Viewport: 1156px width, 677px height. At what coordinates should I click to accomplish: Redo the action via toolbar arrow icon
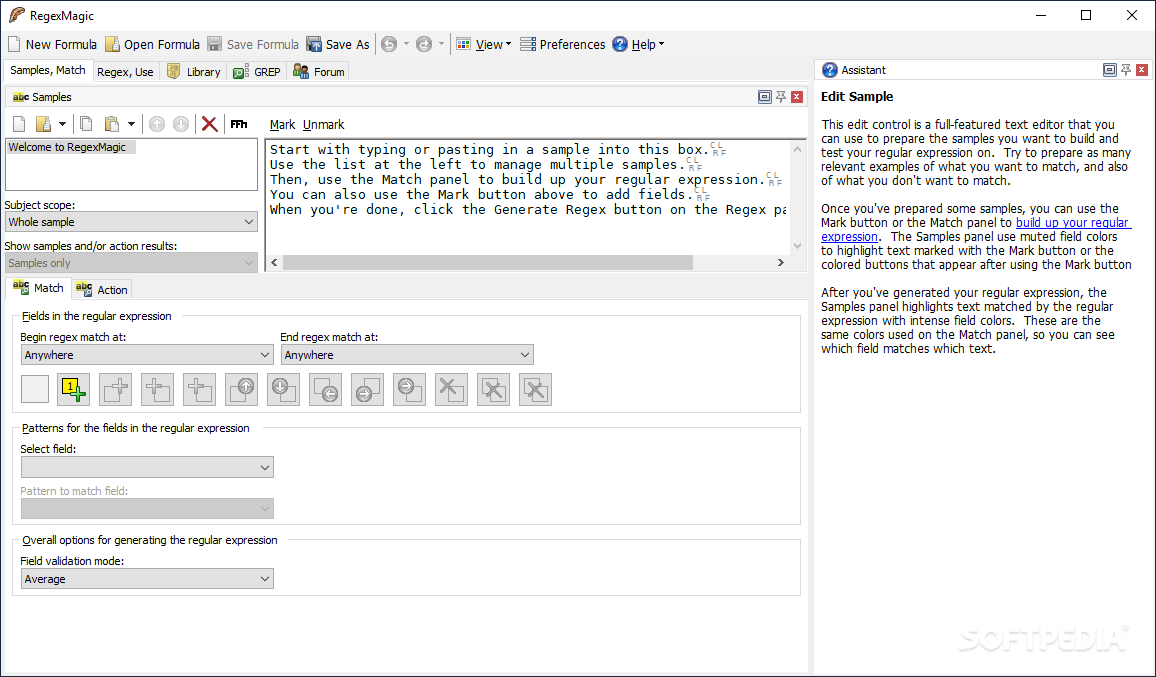click(x=424, y=44)
